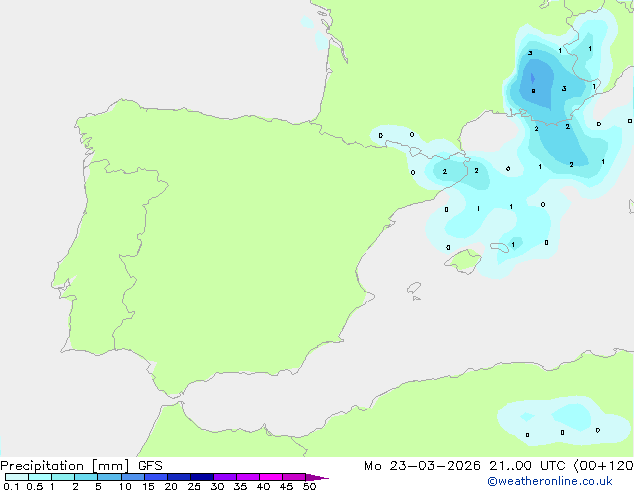Click the over-50 mm arrow tip of legend
The height and width of the screenshot is (490, 634).
click(317, 477)
